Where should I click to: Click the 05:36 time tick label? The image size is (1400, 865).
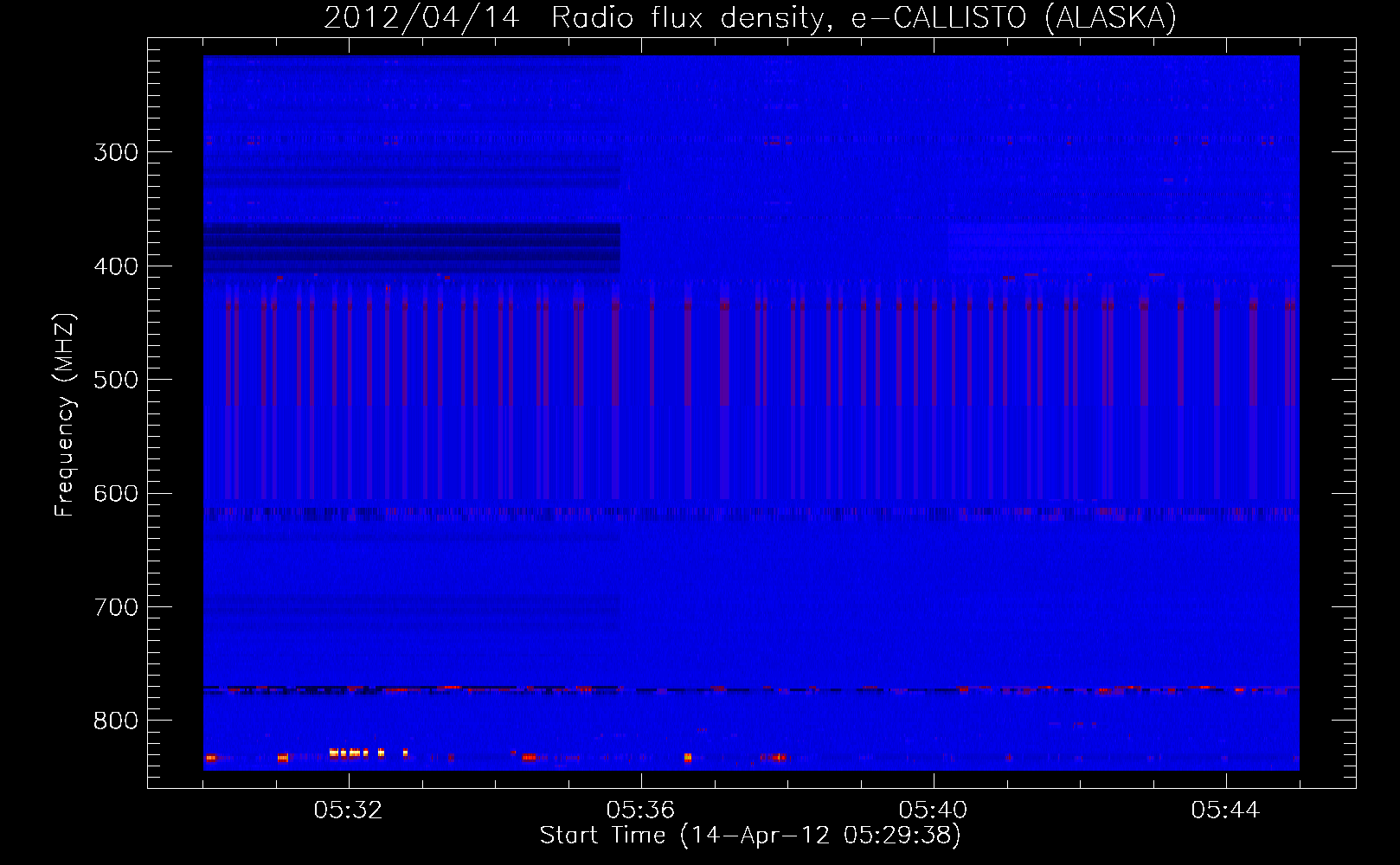point(640,810)
